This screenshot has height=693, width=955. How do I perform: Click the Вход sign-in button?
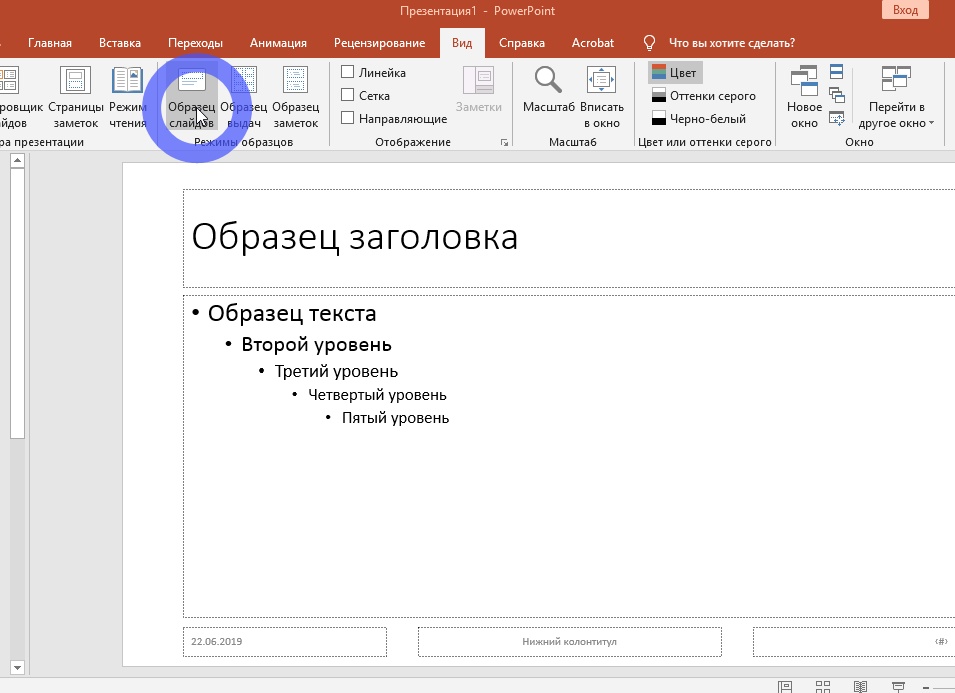(905, 10)
